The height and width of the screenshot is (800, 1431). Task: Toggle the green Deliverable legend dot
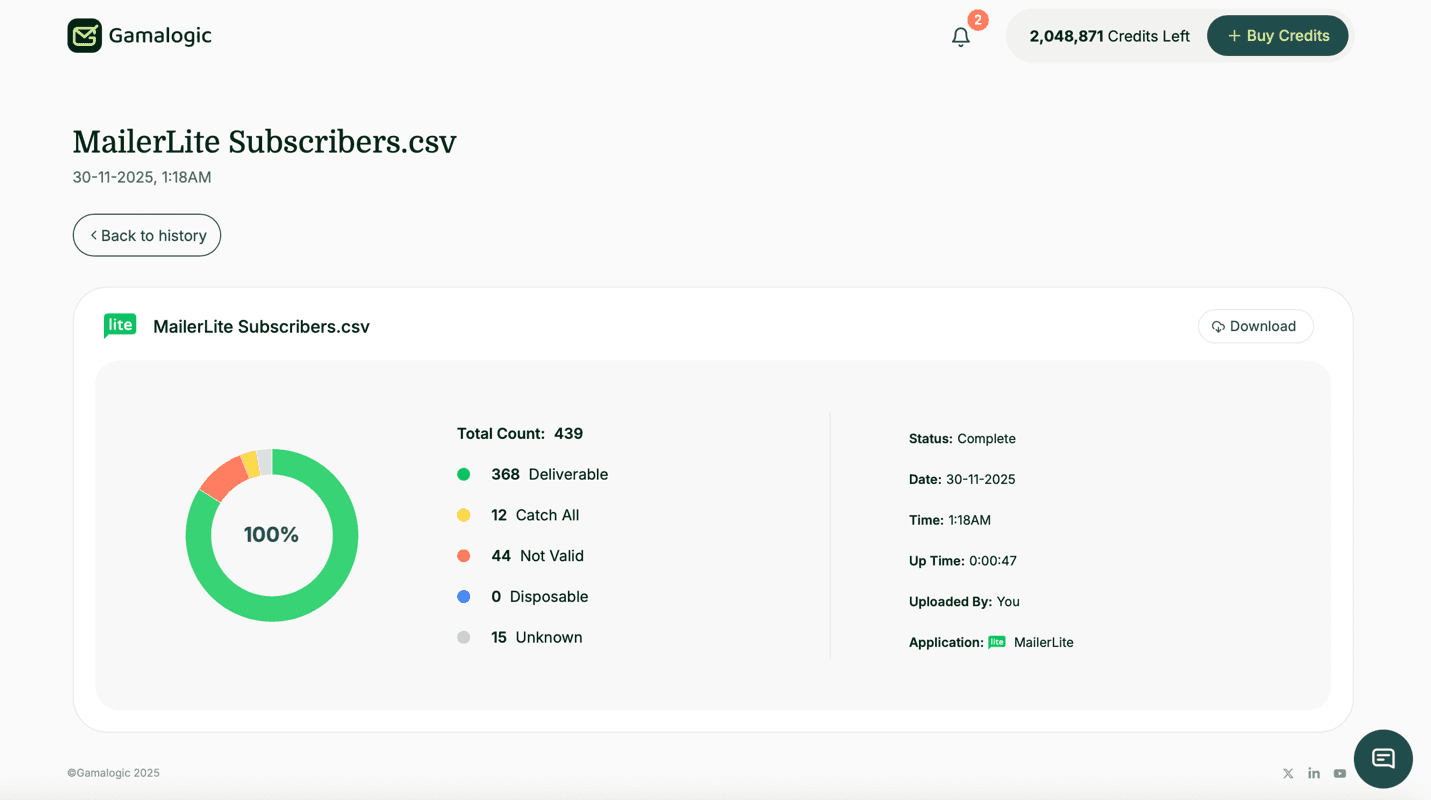pos(465,474)
